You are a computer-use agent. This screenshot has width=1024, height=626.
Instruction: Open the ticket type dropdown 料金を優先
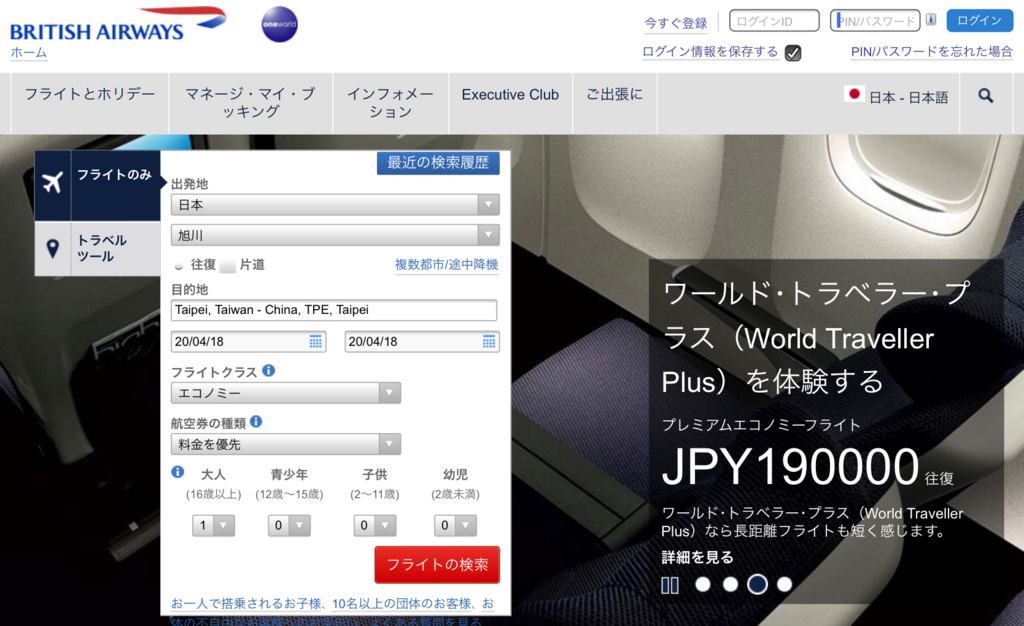(x=285, y=444)
